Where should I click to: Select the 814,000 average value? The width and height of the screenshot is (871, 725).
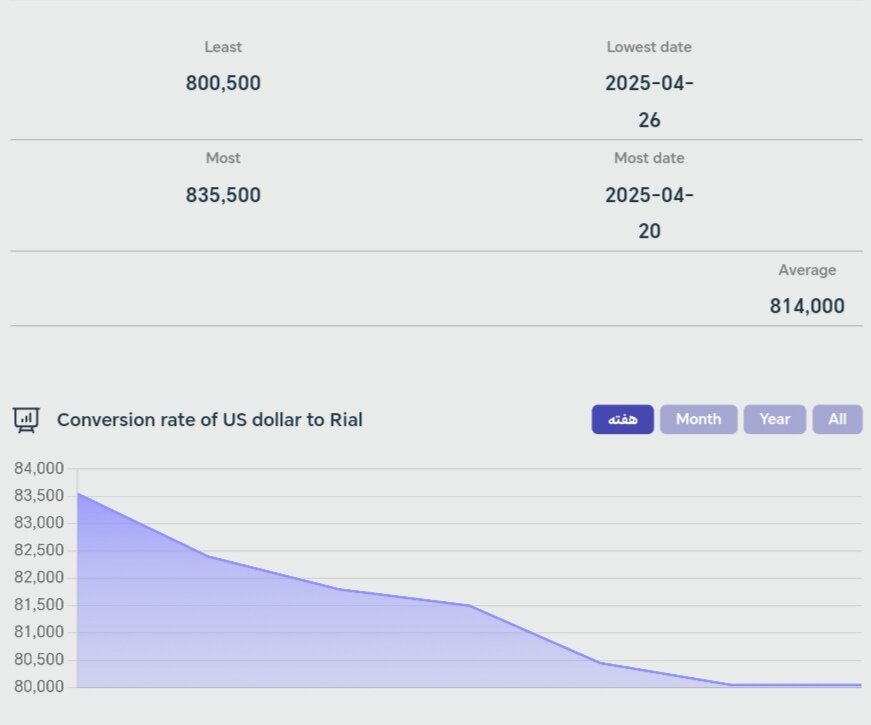pyautogui.click(x=807, y=306)
